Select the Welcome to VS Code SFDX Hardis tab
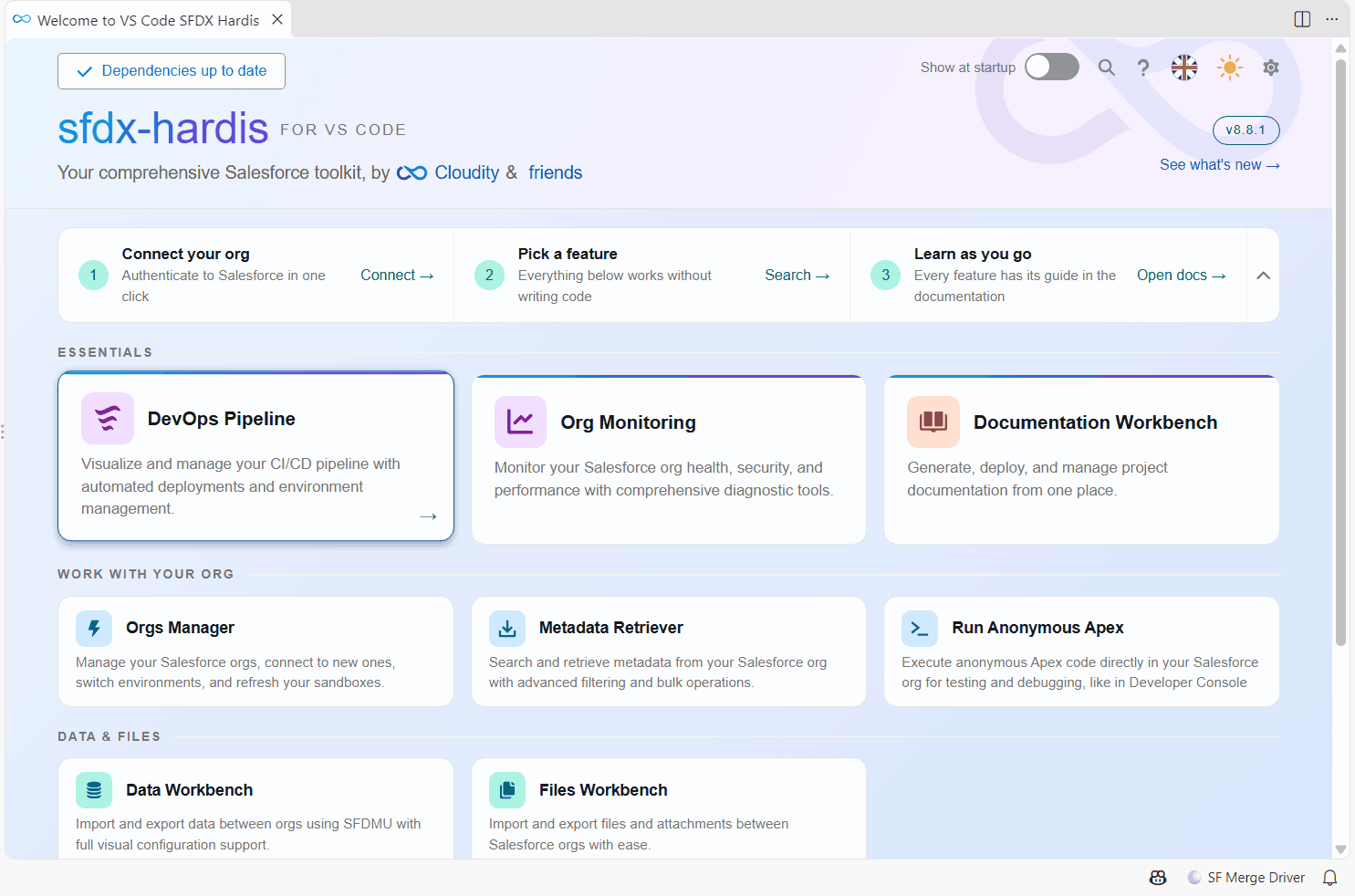Image resolution: width=1355 pixels, height=896 pixels. point(149,20)
